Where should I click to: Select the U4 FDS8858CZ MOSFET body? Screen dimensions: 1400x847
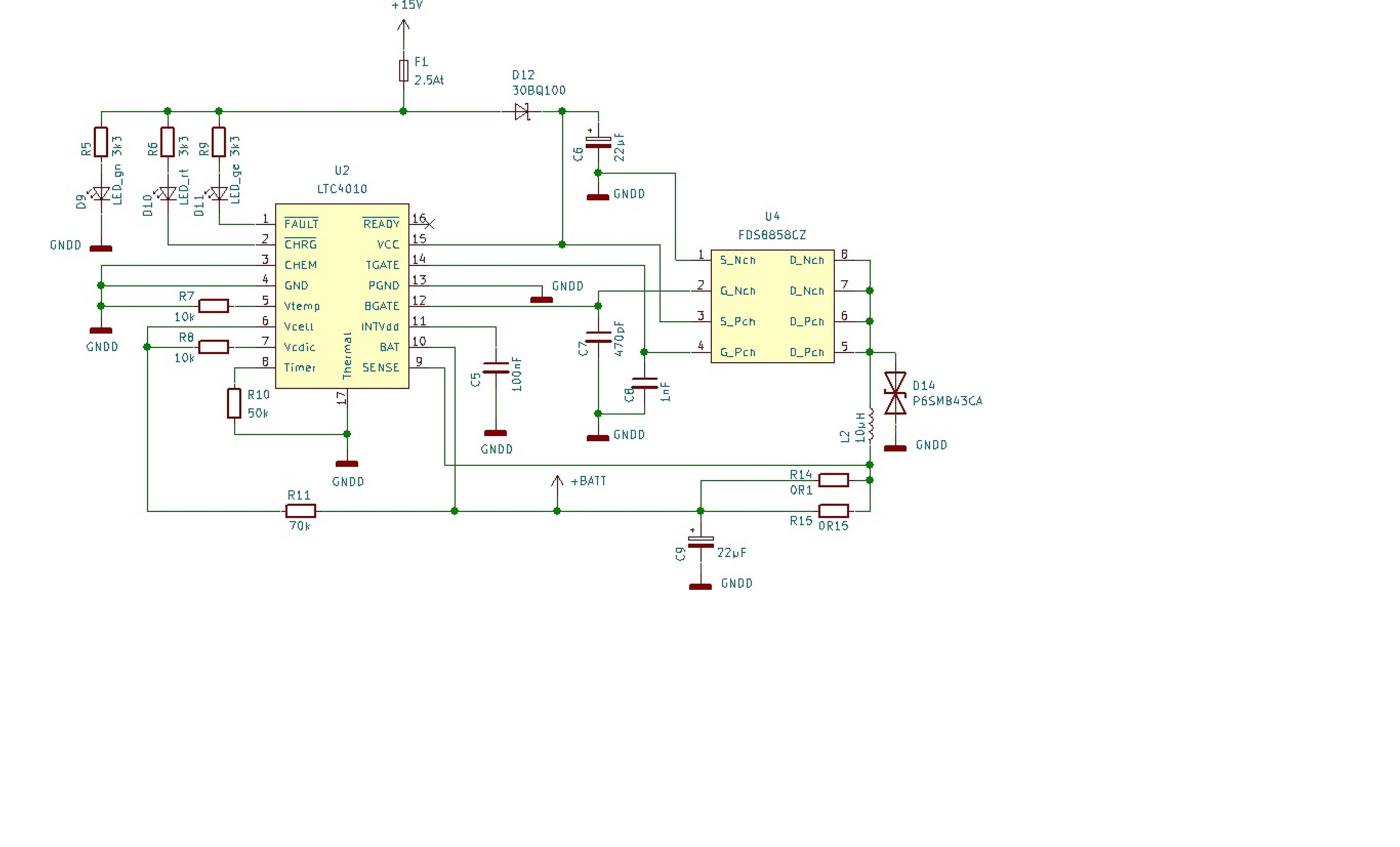pyautogui.click(x=772, y=305)
